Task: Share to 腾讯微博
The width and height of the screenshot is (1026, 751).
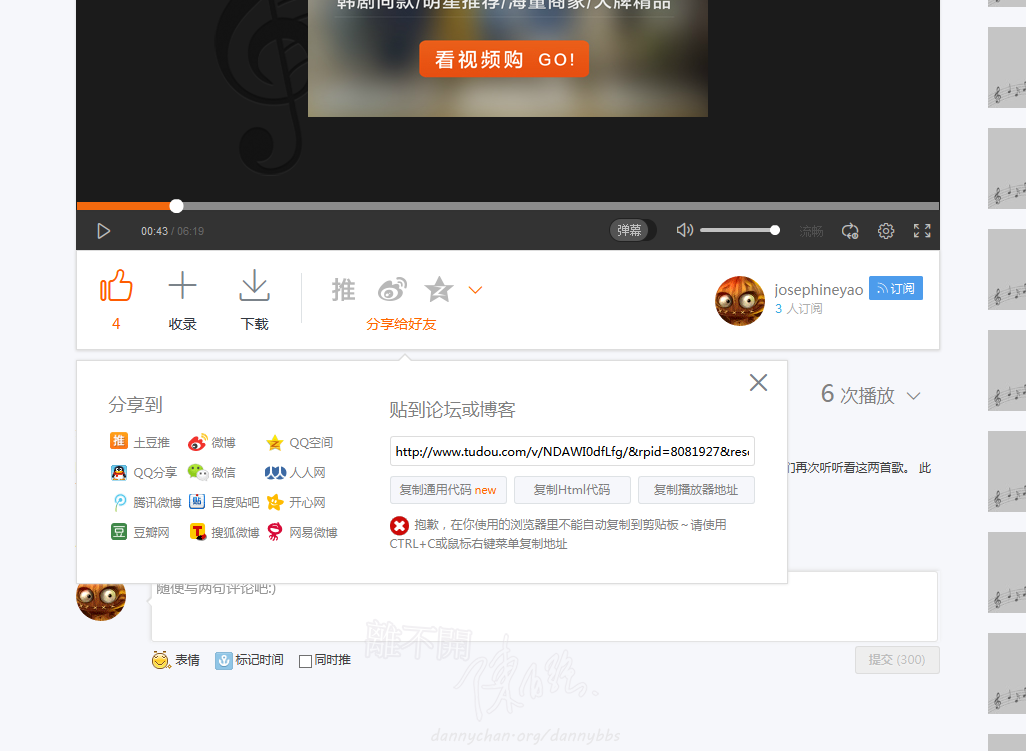Action: coord(147,502)
